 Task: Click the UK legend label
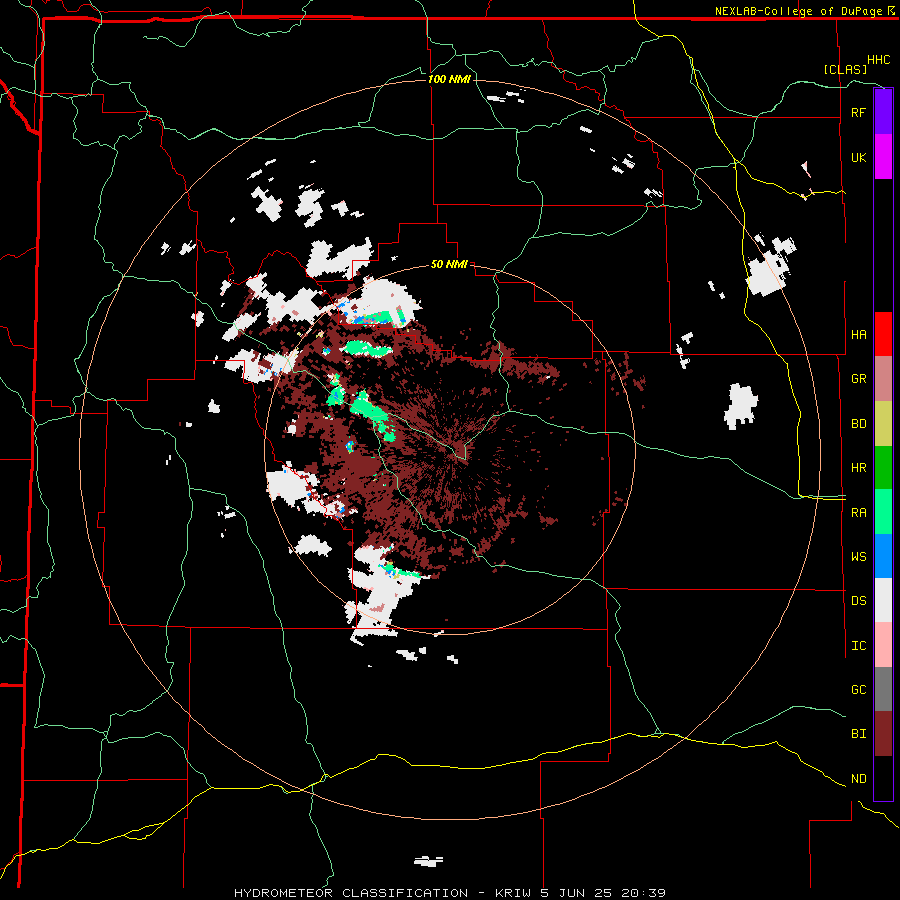858,157
